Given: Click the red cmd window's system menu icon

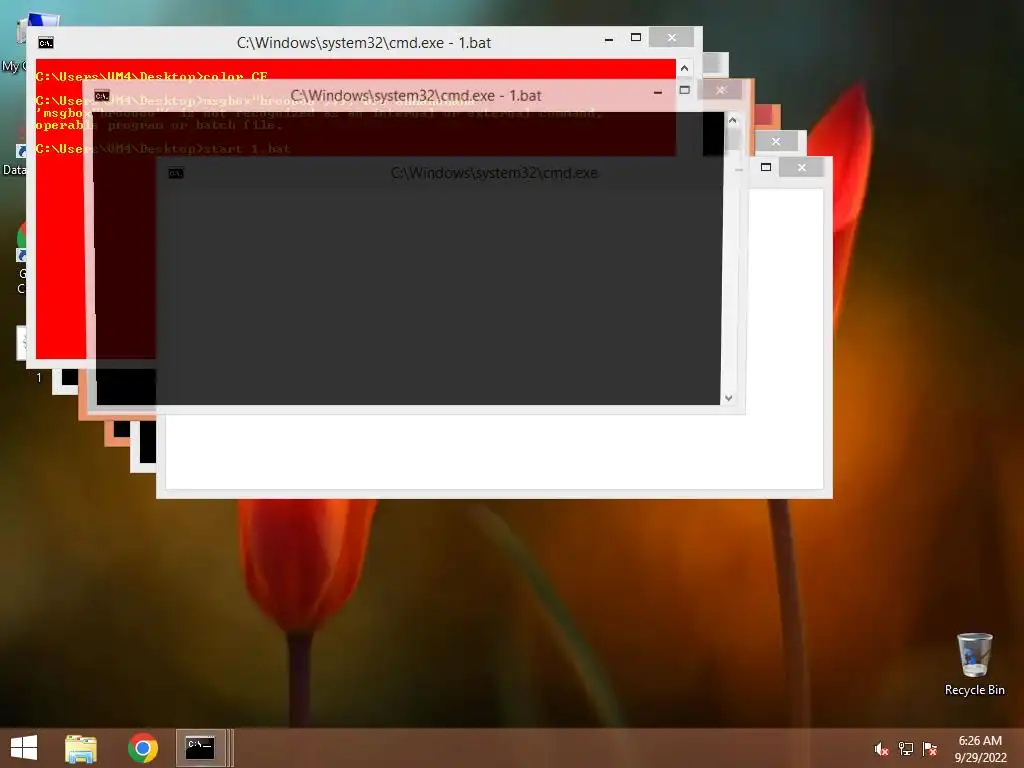Looking at the screenshot, I should [x=46, y=43].
